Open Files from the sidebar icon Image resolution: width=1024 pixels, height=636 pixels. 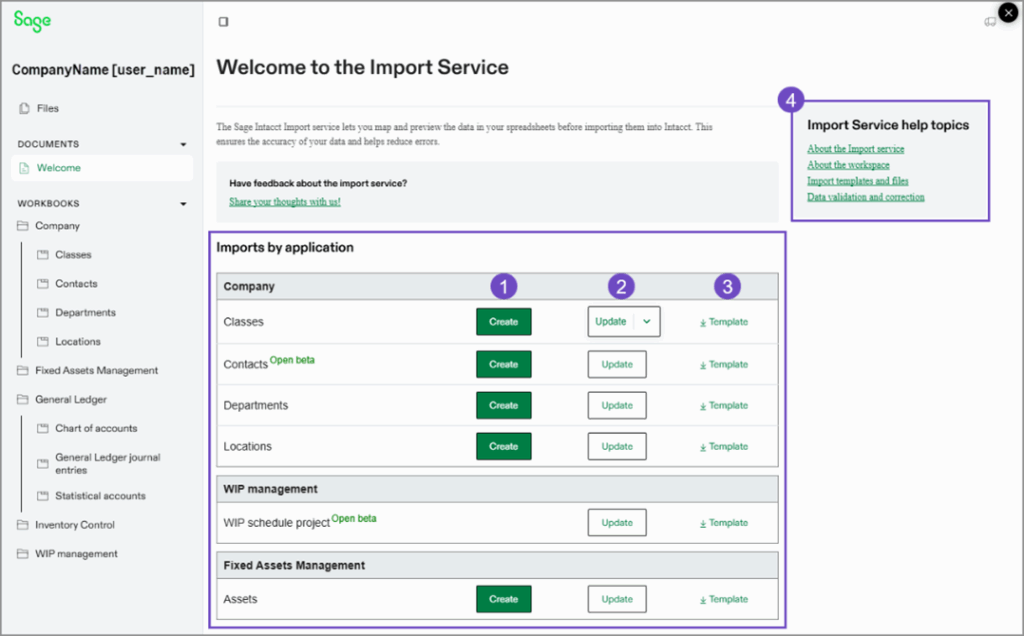[22, 108]
